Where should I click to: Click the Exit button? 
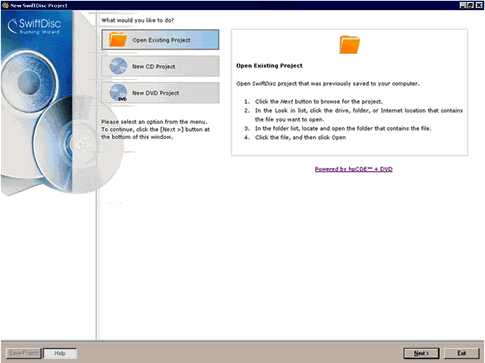(x=462, y=353)
